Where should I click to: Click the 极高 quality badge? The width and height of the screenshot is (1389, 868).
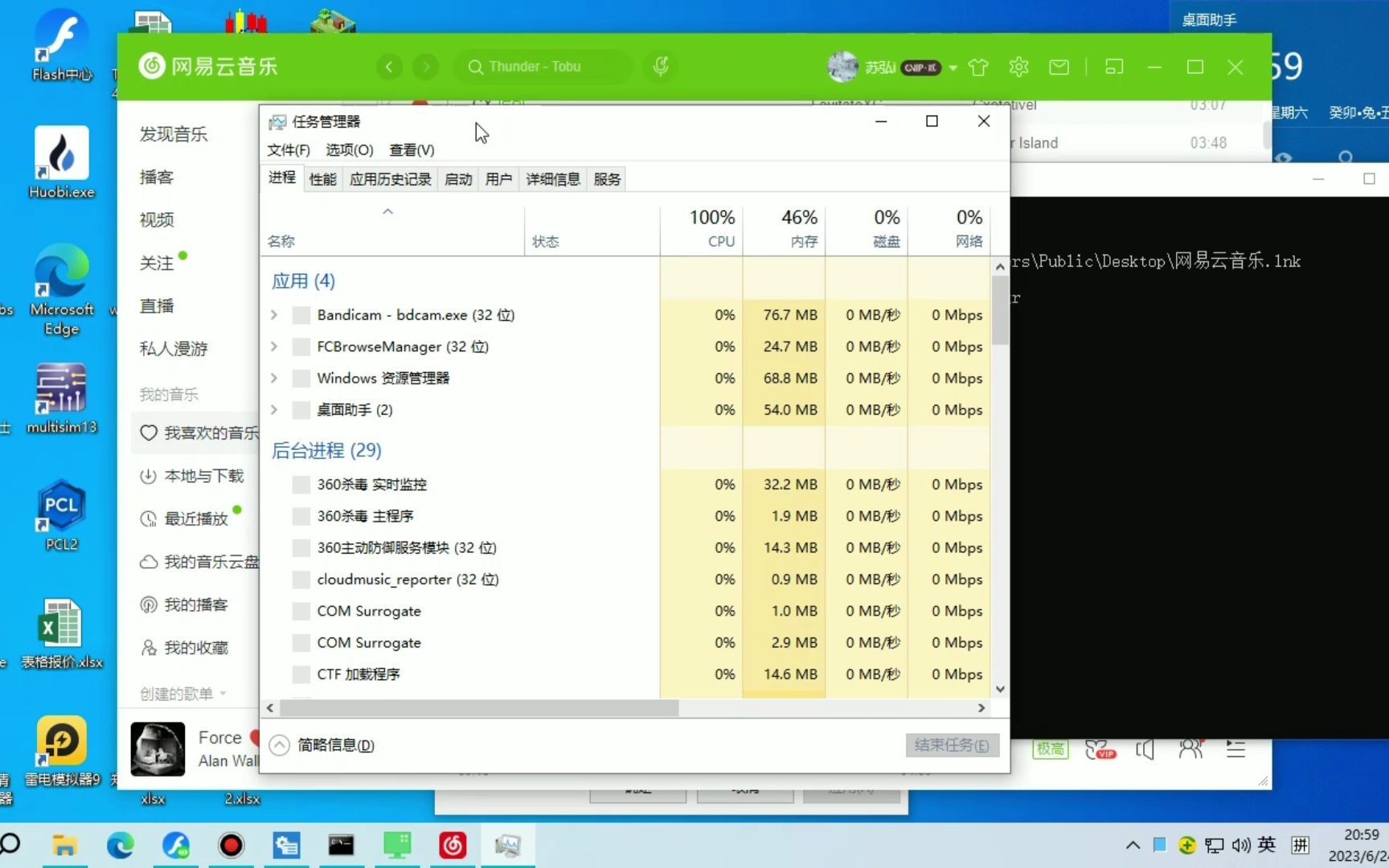[x=1051, y=749]
